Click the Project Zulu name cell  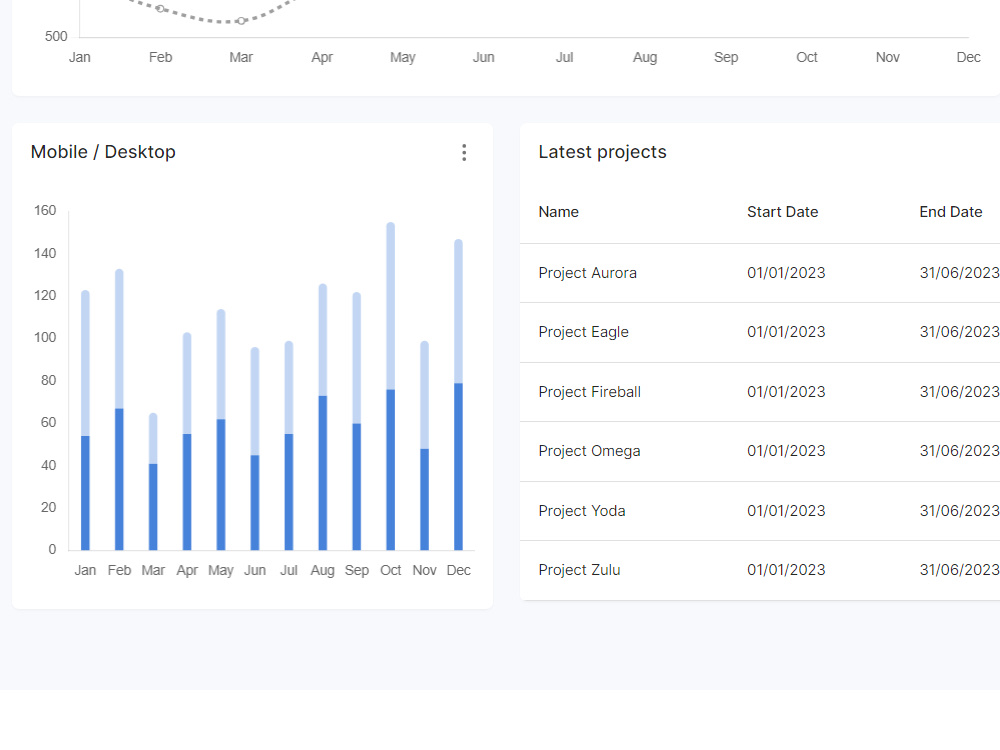[579, 570]
